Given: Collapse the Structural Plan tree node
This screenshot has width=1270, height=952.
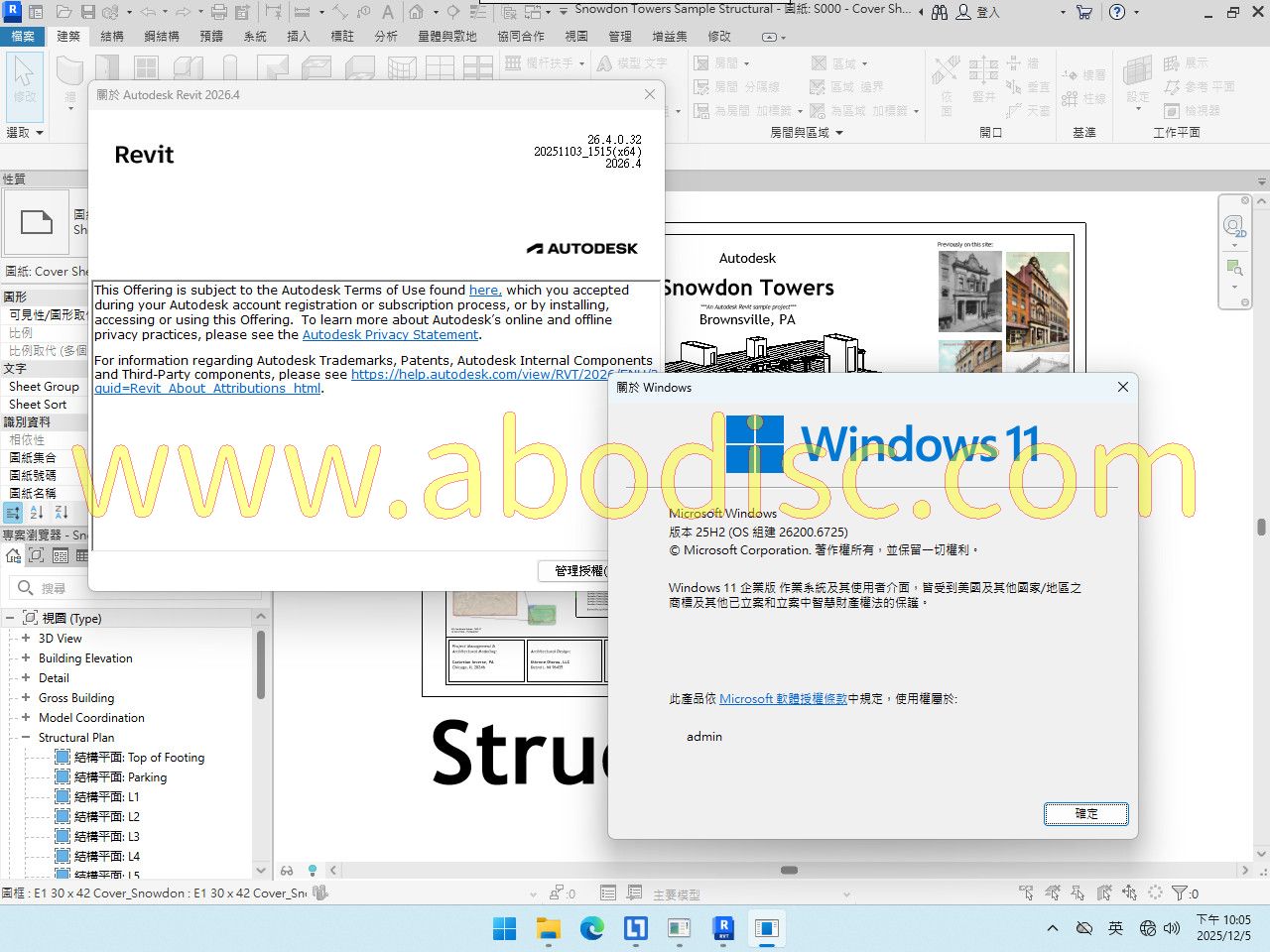Looking at the screenshot, I should tap(26, 738).
